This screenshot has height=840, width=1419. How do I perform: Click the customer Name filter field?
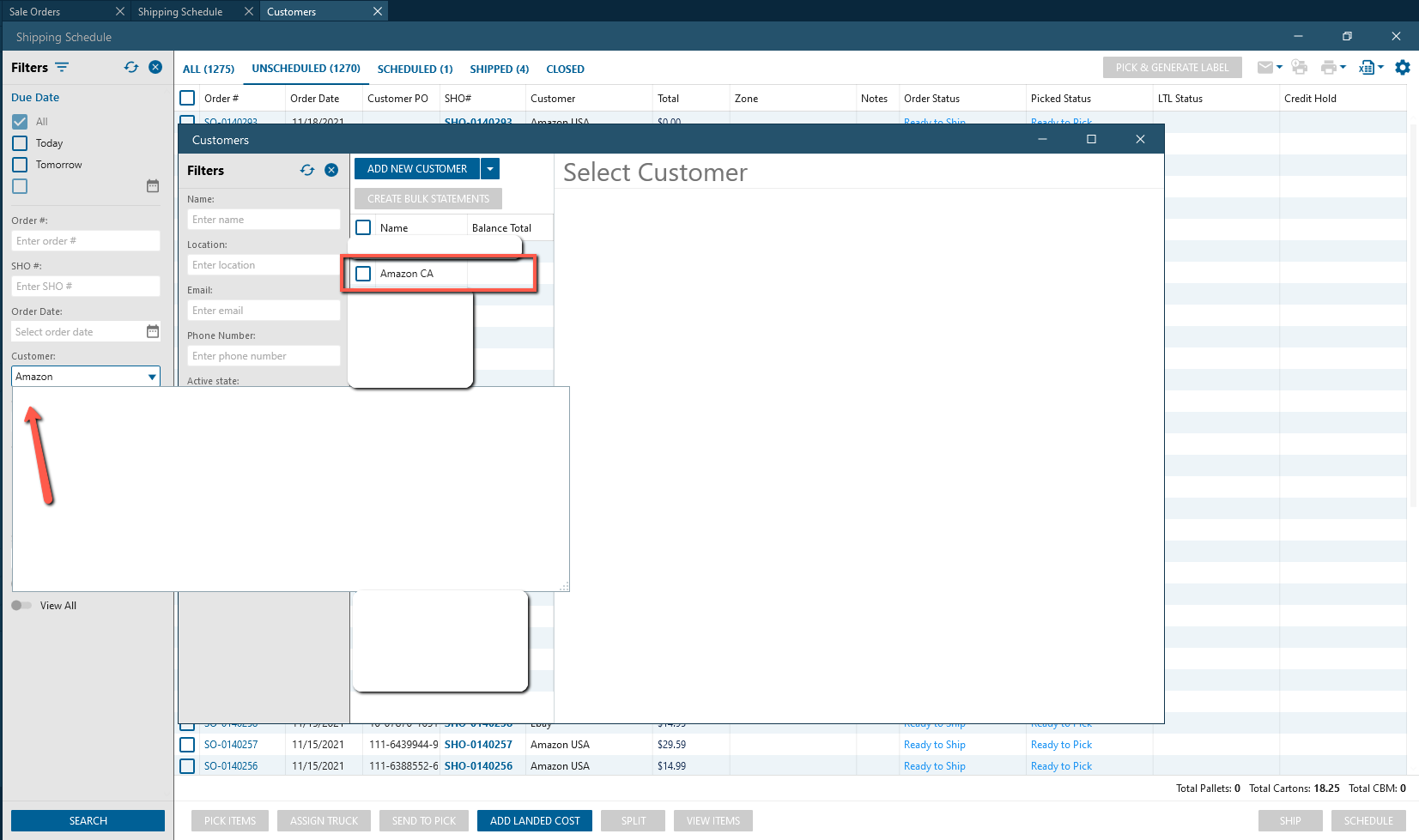(x=264, y=220)
